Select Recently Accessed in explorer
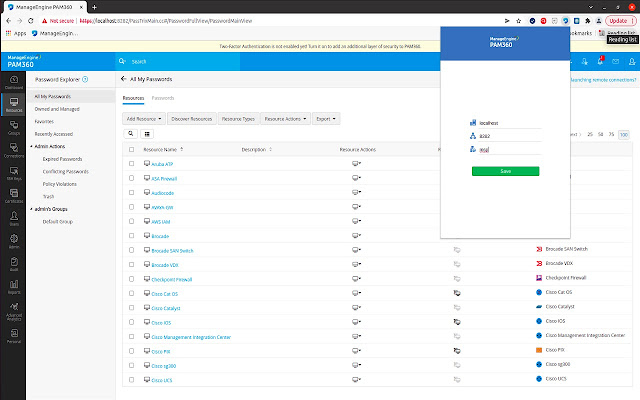The image size is (640, 400). pos(53,134)
